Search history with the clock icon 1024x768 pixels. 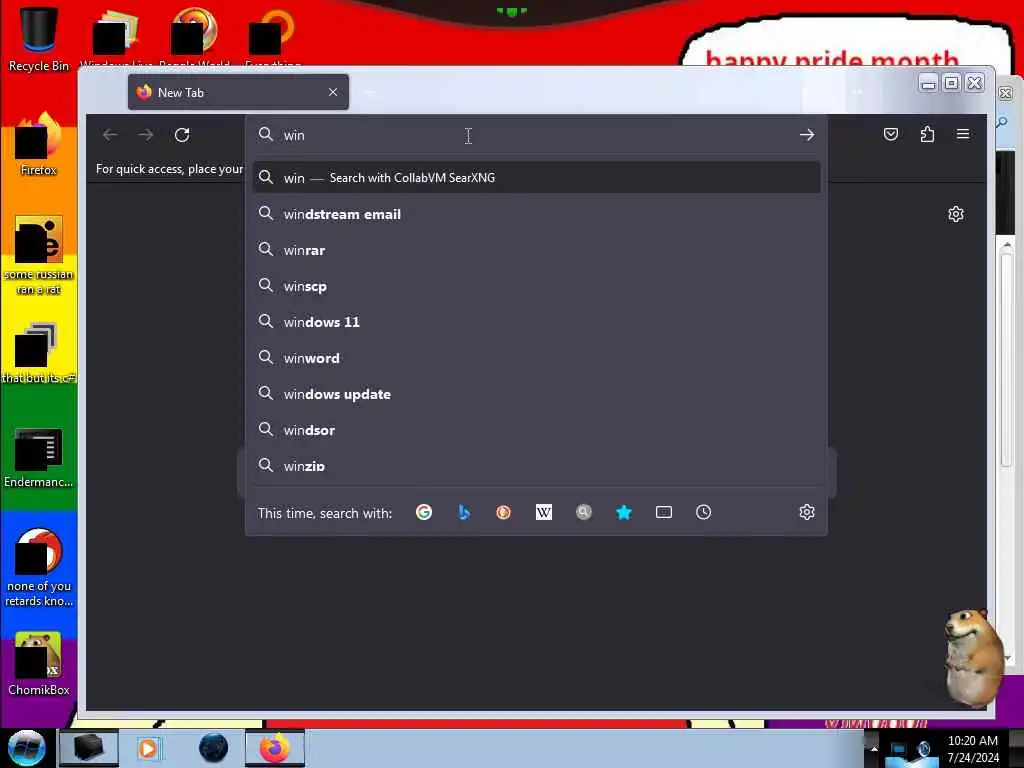click(703, 513)
